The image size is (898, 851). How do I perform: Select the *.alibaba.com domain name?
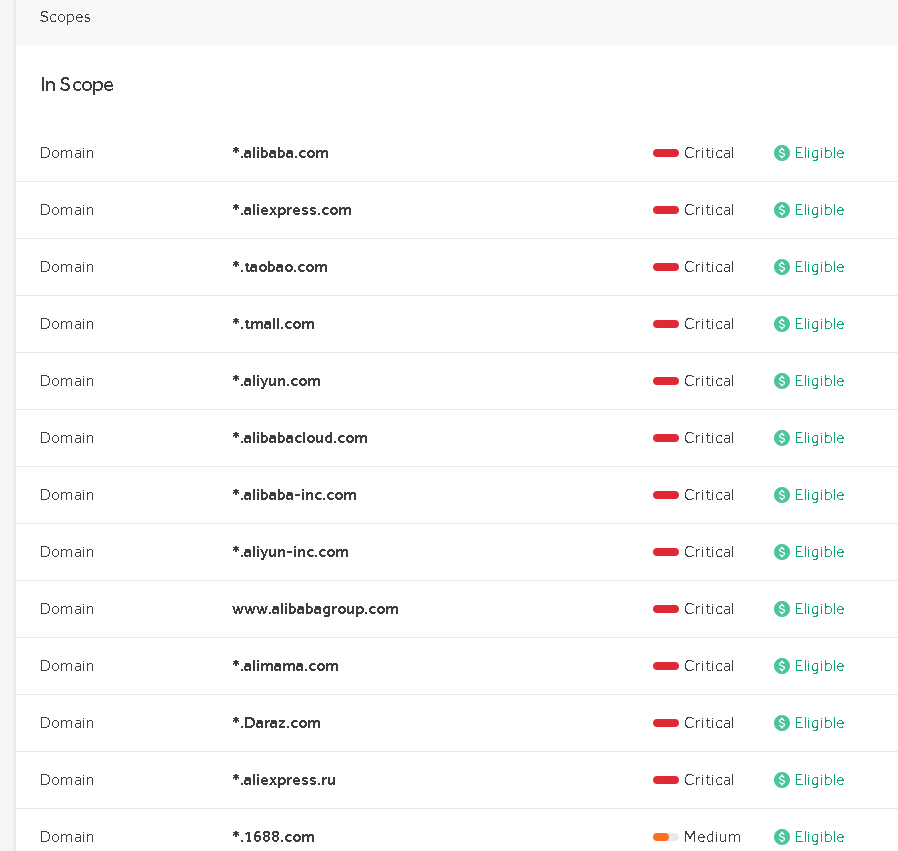(280, 153)
